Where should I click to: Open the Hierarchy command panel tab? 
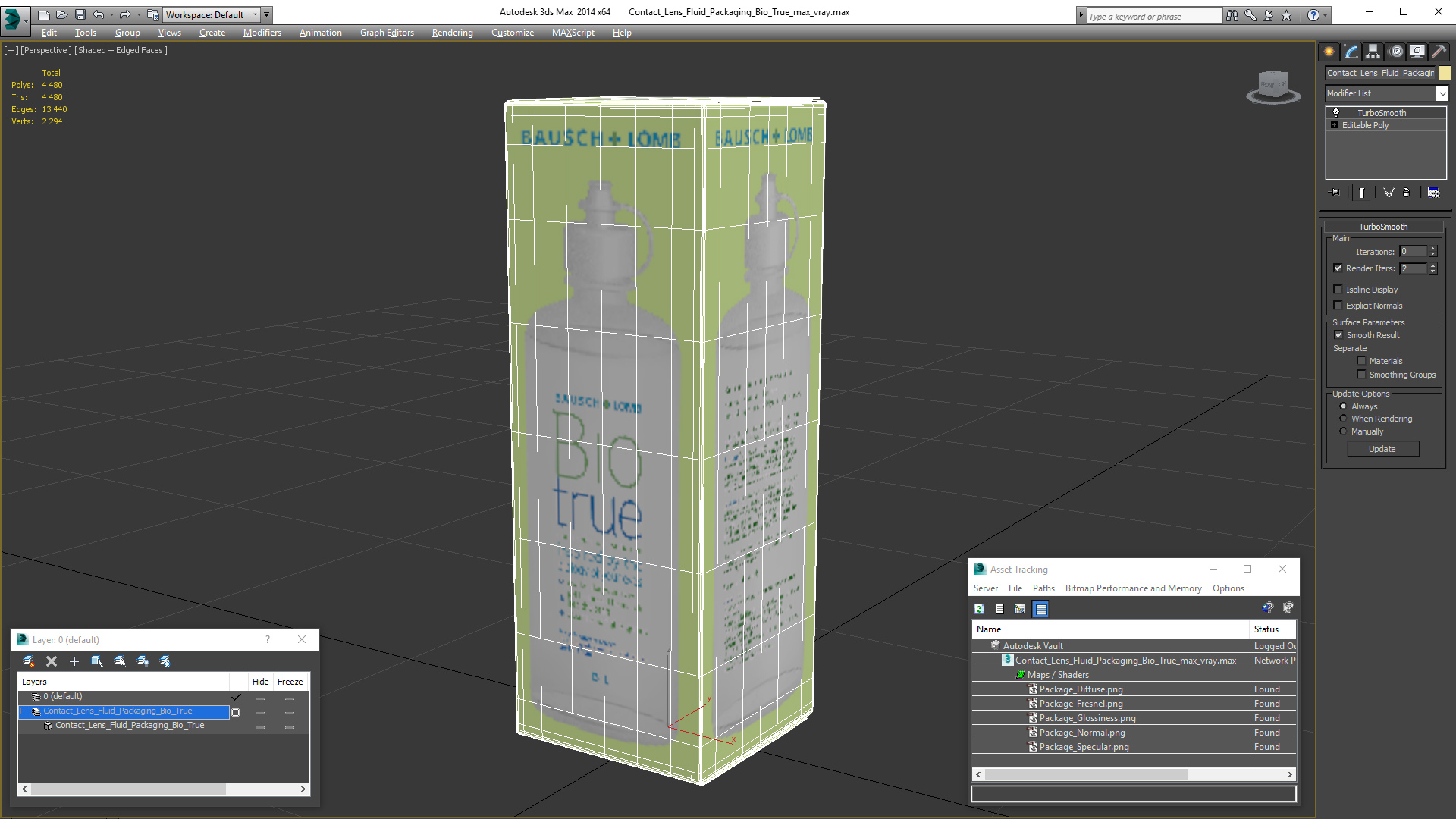[1373, 52]
